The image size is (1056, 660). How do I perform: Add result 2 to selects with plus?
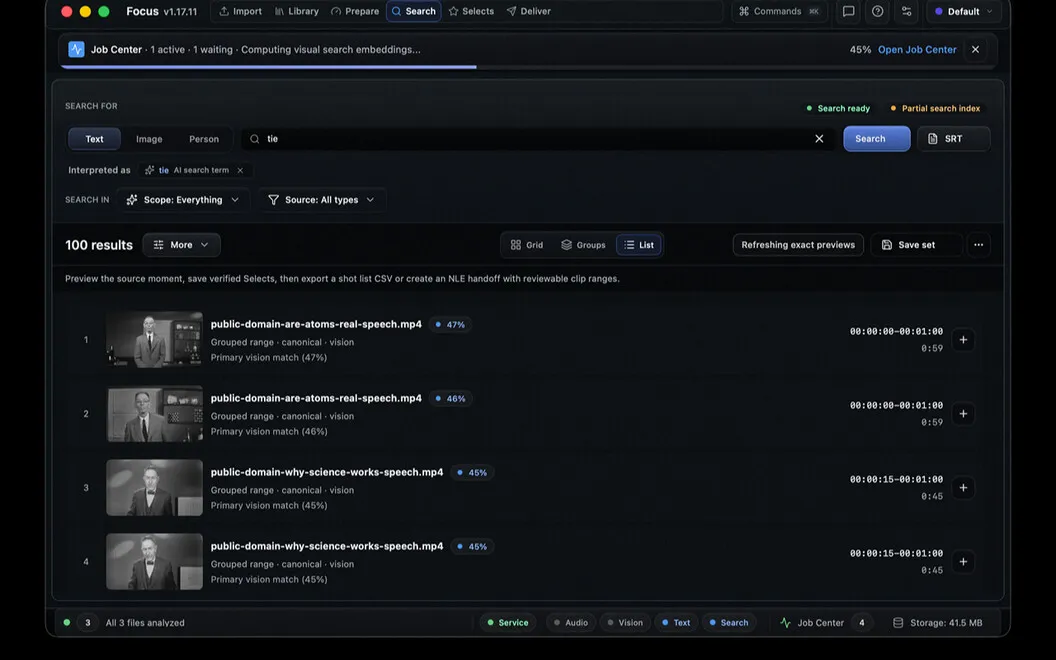(963, 414)
